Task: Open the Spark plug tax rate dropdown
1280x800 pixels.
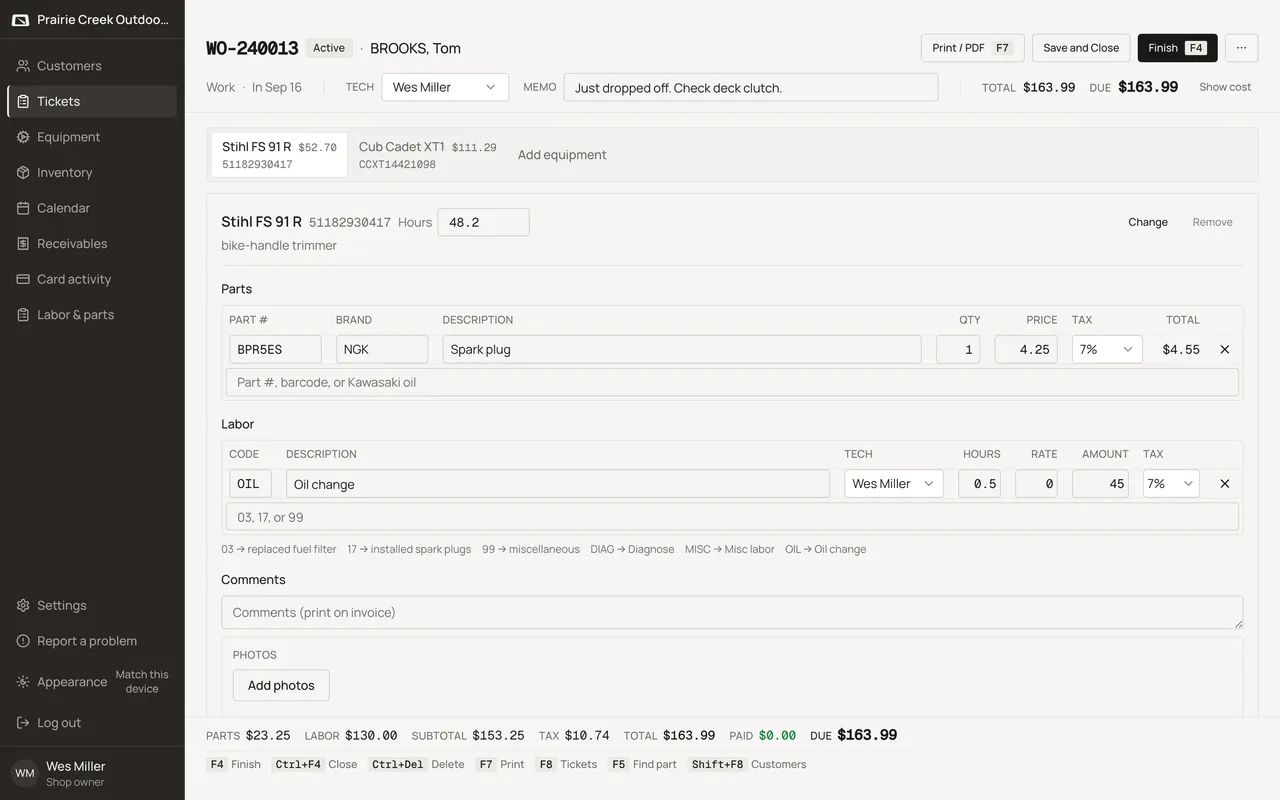Action: pos(1107,349)
